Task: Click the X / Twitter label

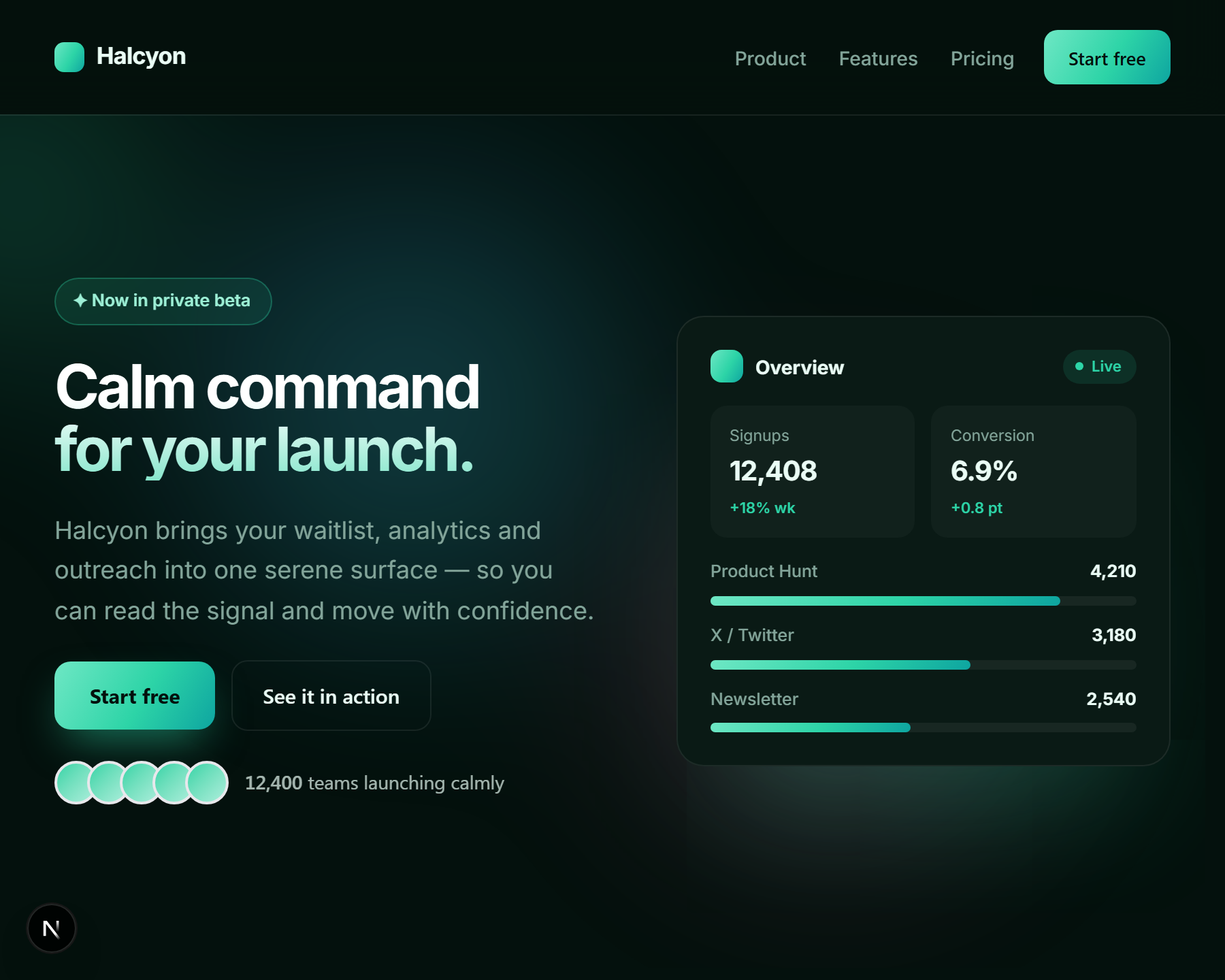Action: tap(752, 635)
